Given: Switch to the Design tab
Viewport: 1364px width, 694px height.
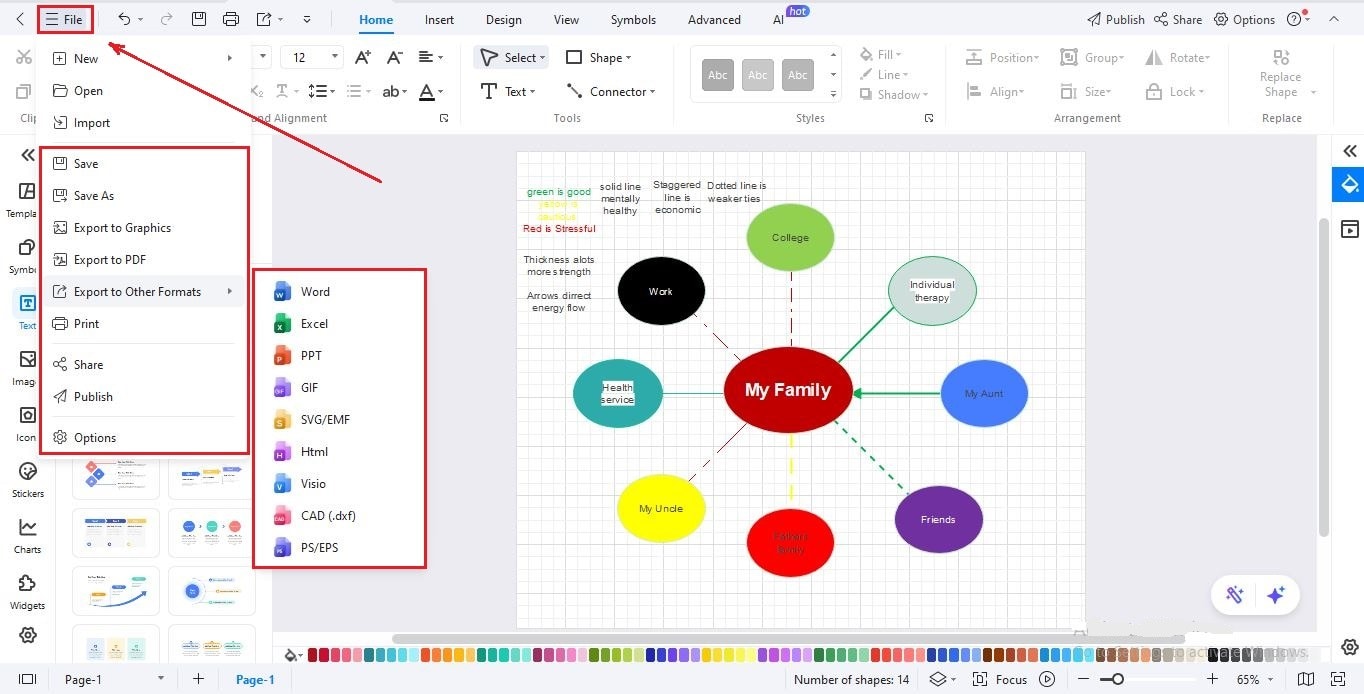Looking at the screenshot, I should 503,19.
